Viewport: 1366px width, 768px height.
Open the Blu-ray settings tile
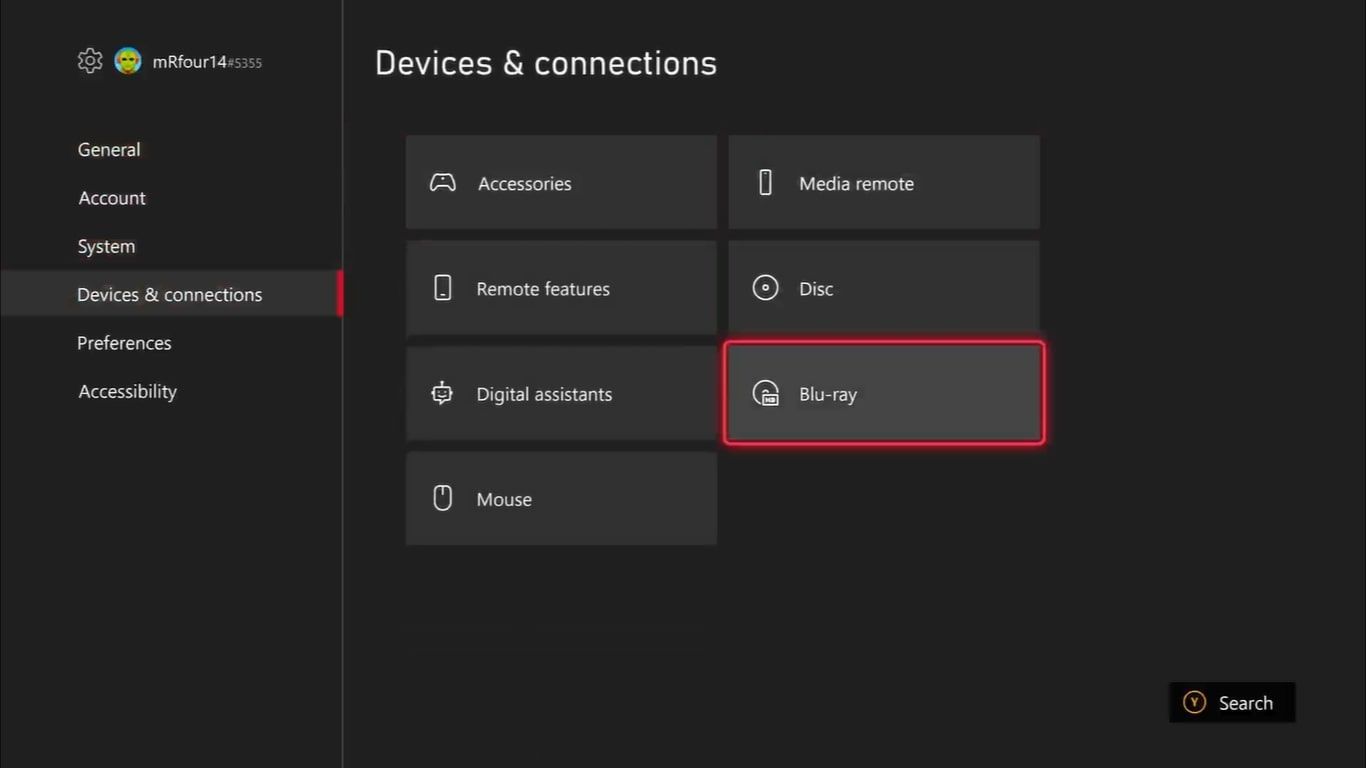click(x=884, y=394)
